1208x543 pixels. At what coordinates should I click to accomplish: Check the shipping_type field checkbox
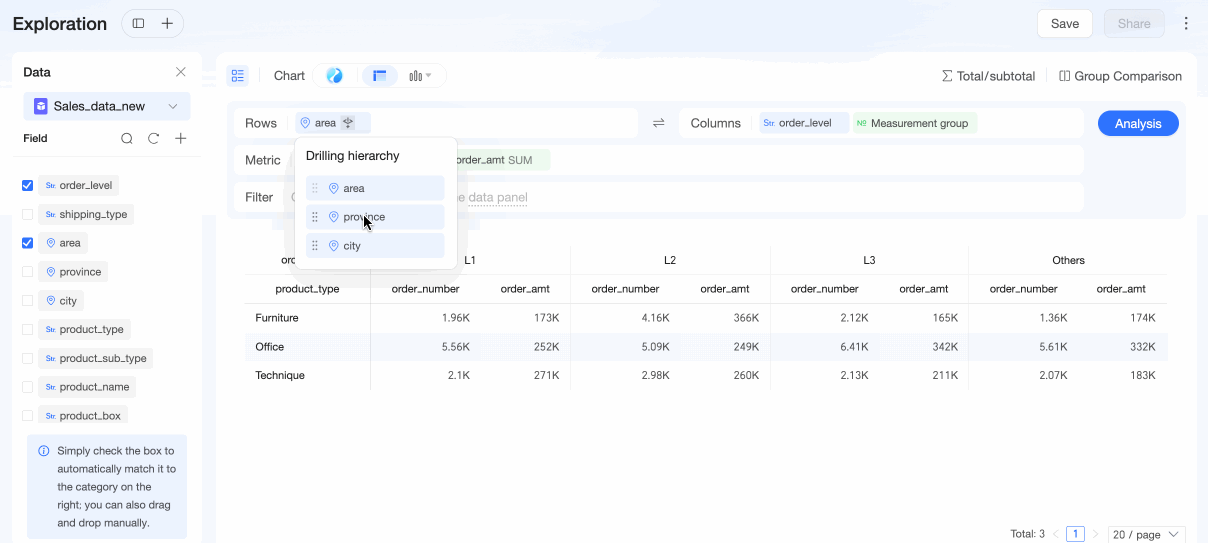tap(28, 214)
